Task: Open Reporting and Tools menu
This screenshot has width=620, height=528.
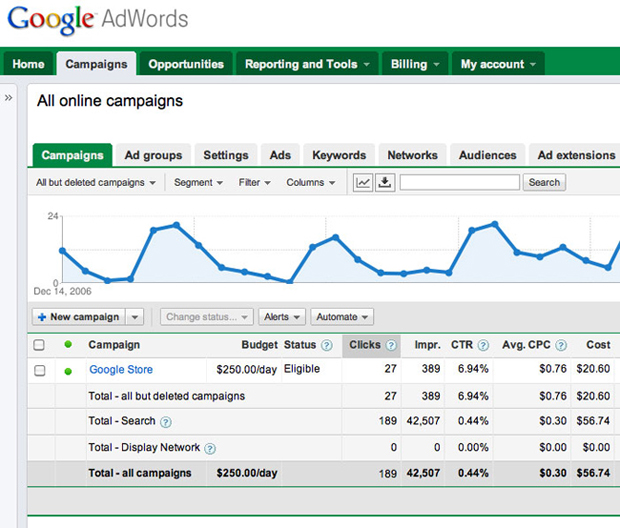Action: 307,64
